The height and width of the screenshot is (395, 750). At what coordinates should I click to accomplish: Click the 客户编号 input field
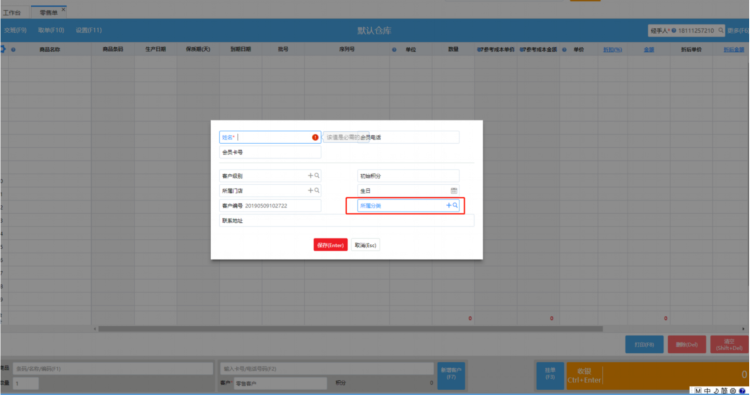click(270, 206)
